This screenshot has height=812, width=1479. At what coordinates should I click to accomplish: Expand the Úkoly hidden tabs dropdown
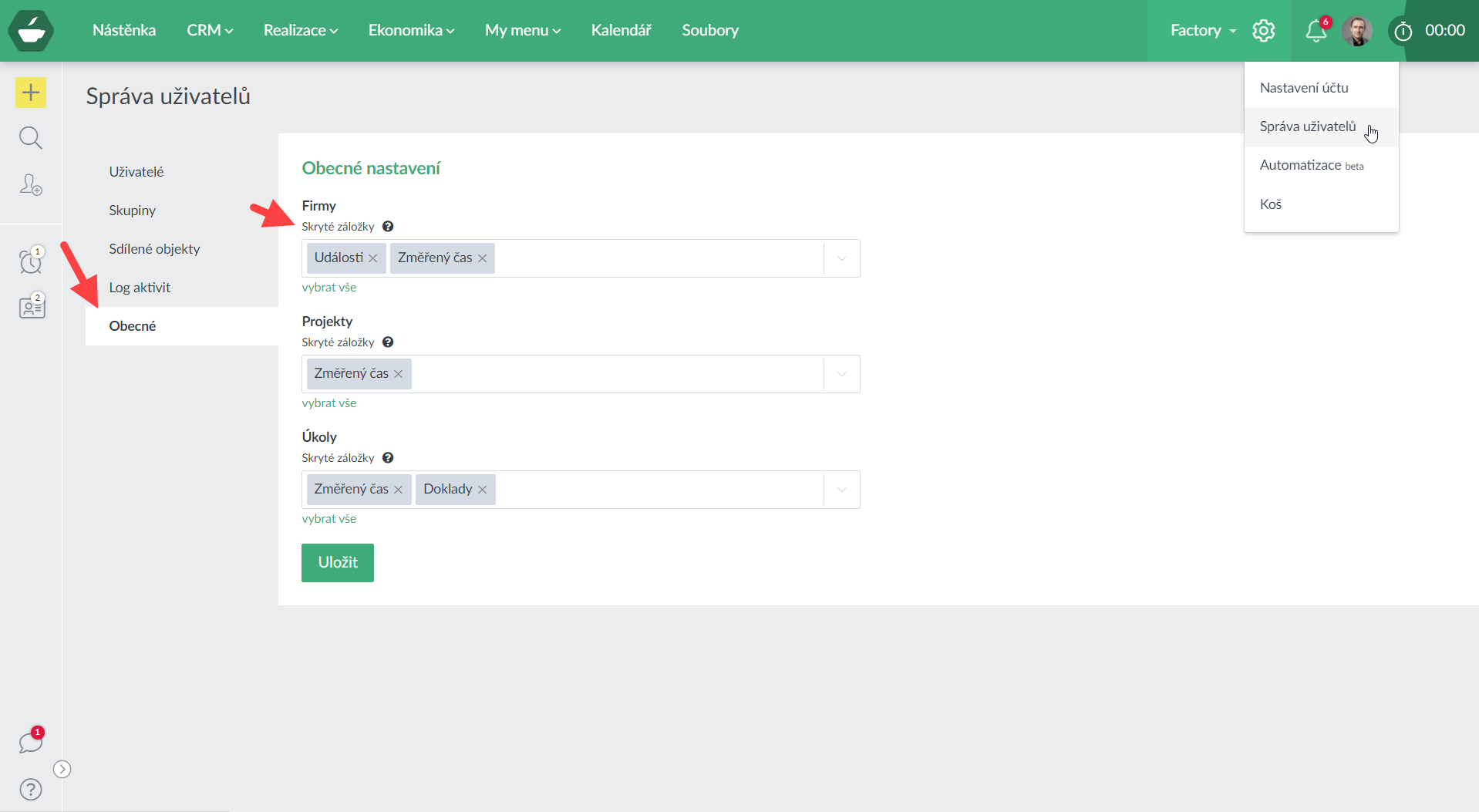coord(841,490)
